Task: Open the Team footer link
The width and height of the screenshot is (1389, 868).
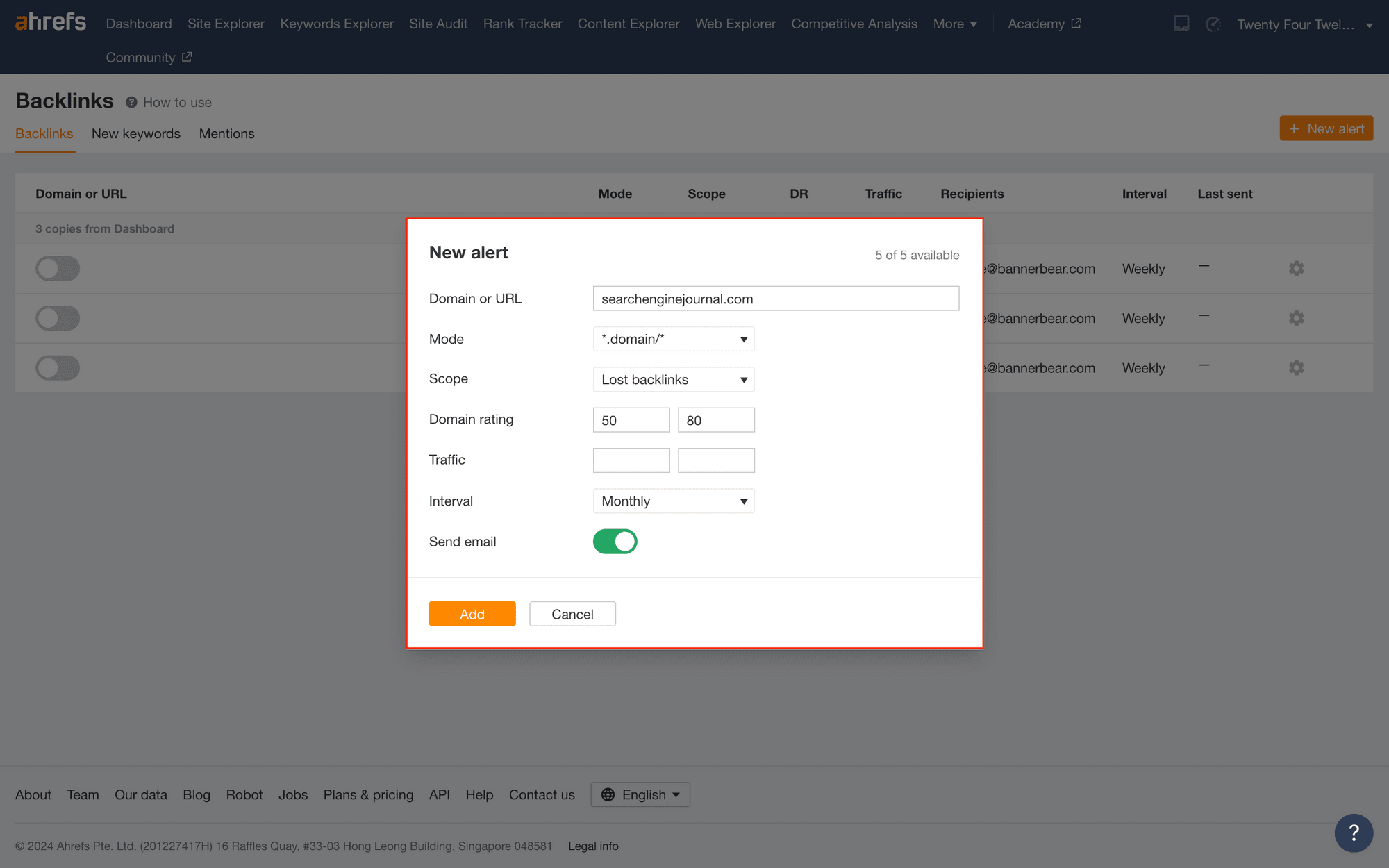Action: pyautogui.click(x=83, y=794)
